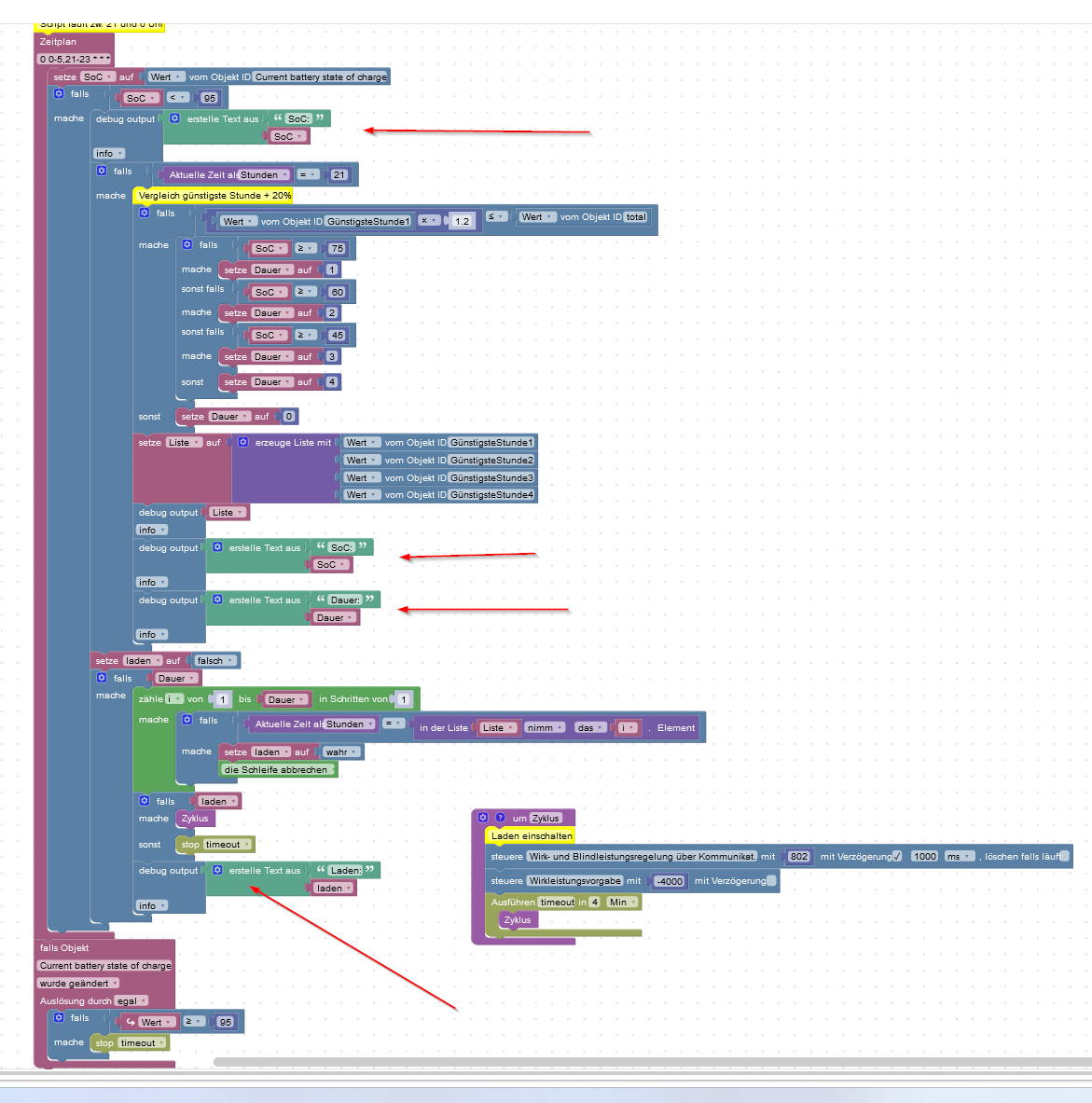Edit the cron schedule field '0 0-5,21-23 * * *'

pyautogui.click(x=75, y=59)
